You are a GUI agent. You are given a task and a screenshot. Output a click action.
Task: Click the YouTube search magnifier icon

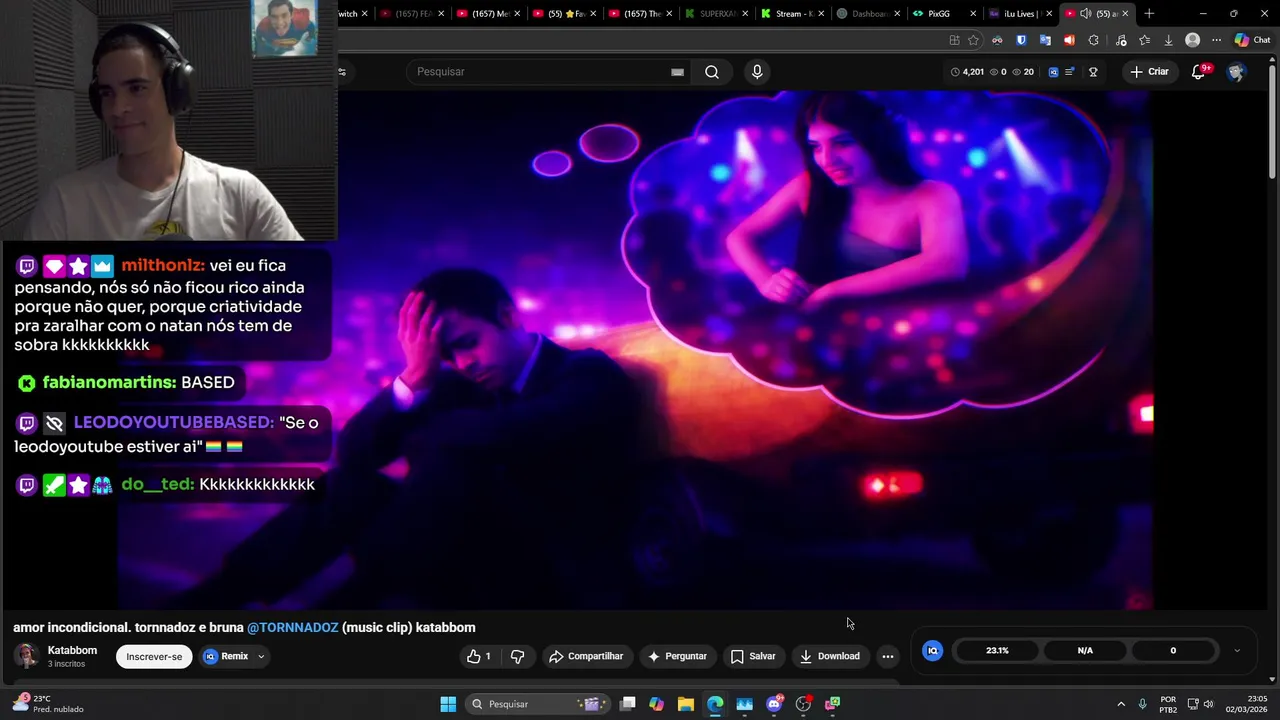pyautogui.click(x=711, y=72)
